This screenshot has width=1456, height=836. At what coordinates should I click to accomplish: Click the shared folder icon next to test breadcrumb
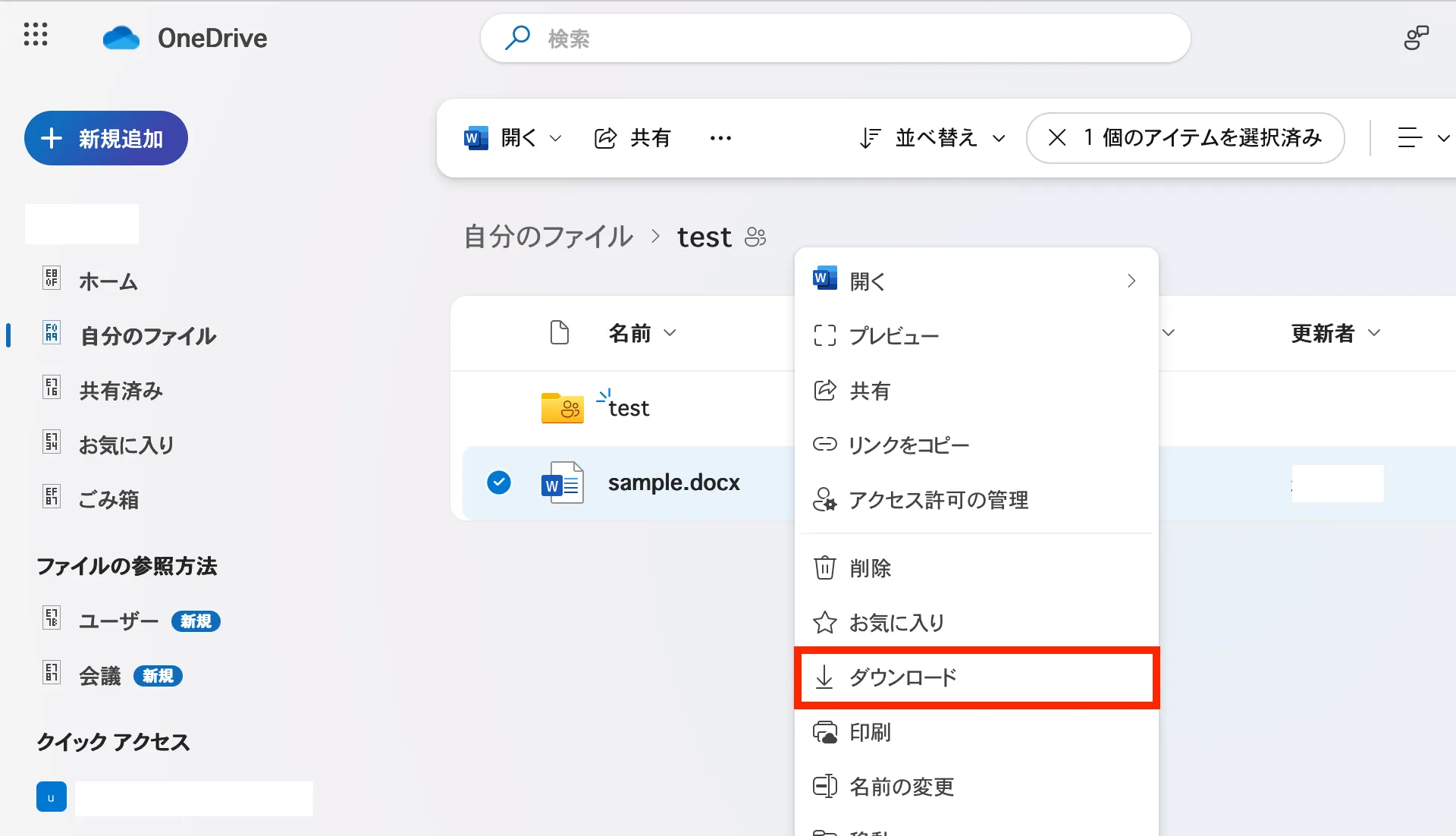click(x=755, y=237)
